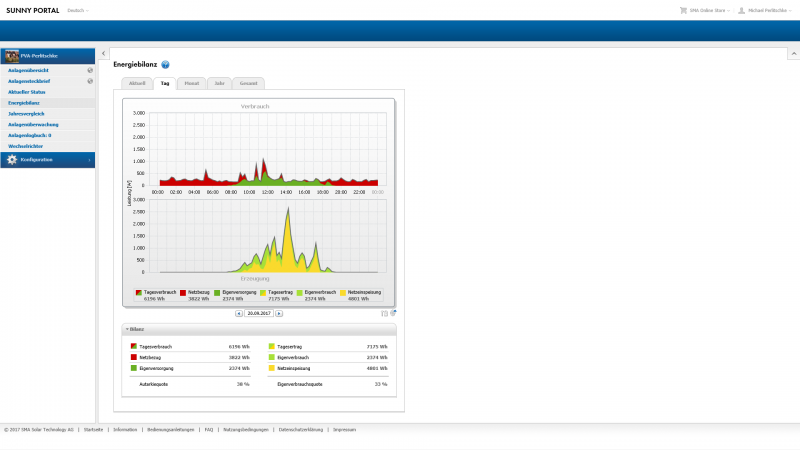Open Wechselrichter page
This screenshot has height=450, width=800.
(26, 146)
